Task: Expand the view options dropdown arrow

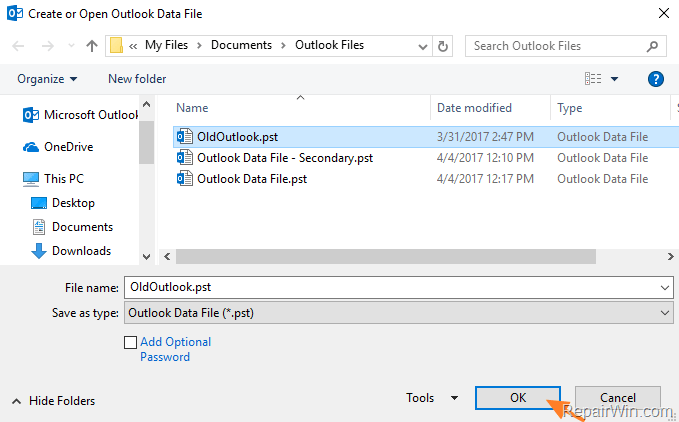Action: point(614,79)
